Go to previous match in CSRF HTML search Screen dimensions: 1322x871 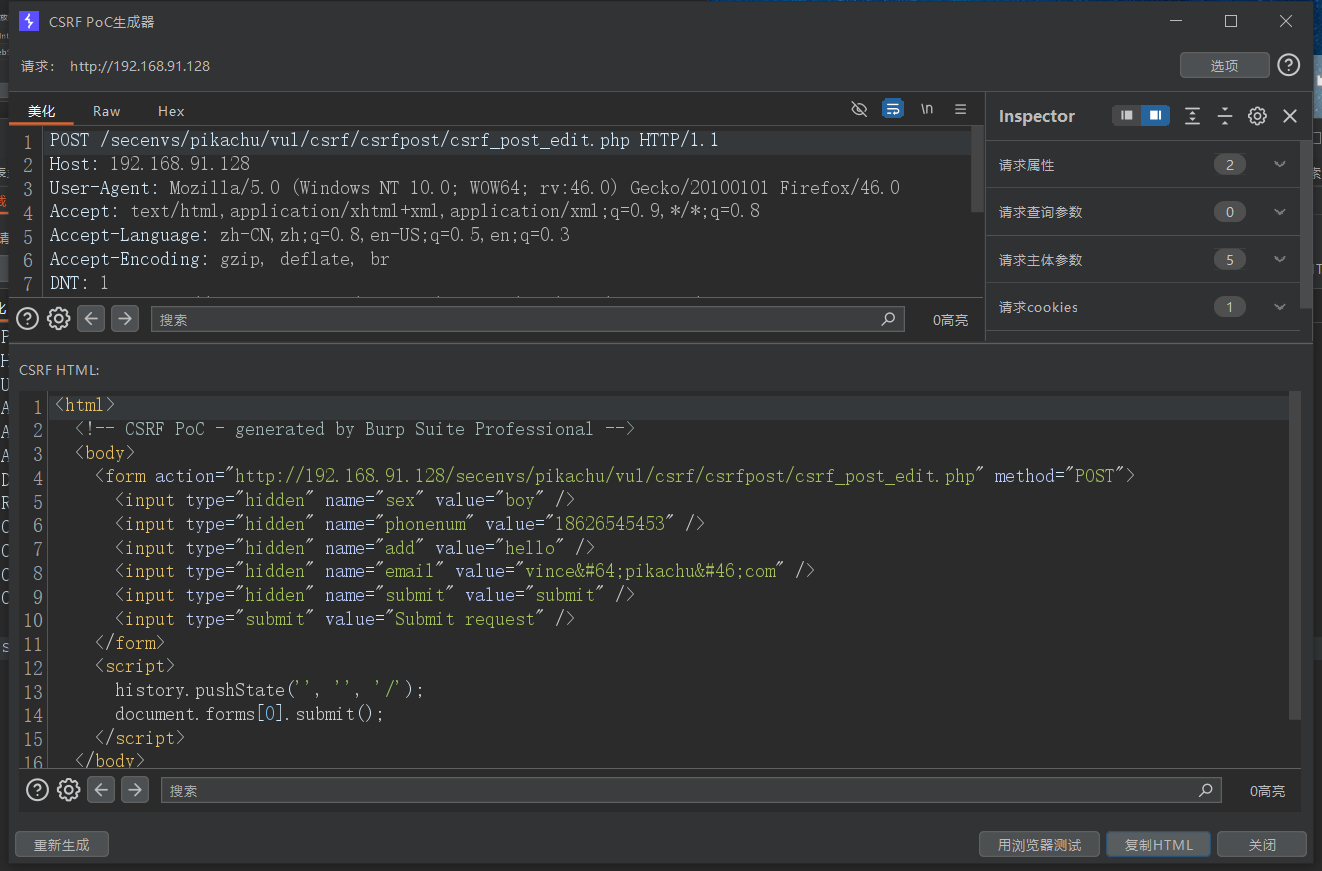pos(101,790)
